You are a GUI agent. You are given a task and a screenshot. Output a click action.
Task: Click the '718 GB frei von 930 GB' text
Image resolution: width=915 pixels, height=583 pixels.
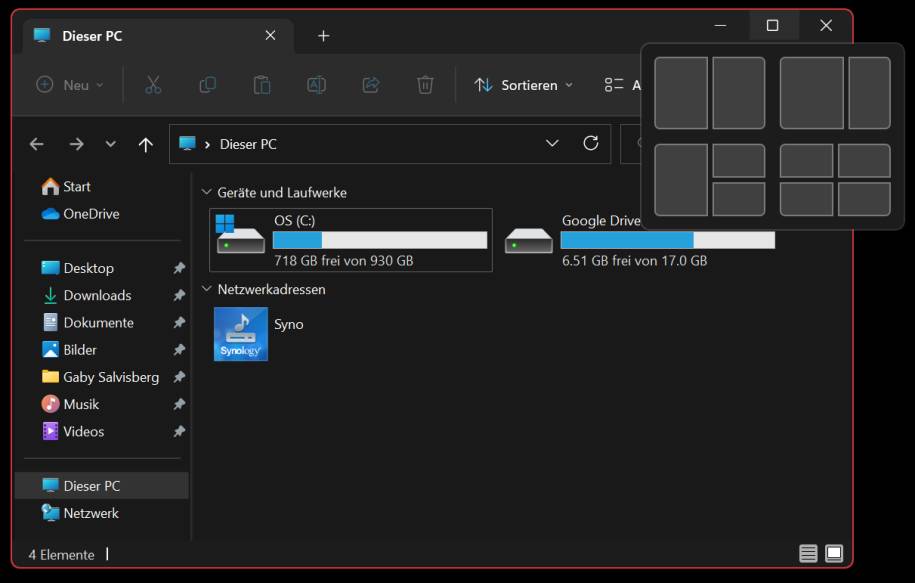(x=344, y=260)
